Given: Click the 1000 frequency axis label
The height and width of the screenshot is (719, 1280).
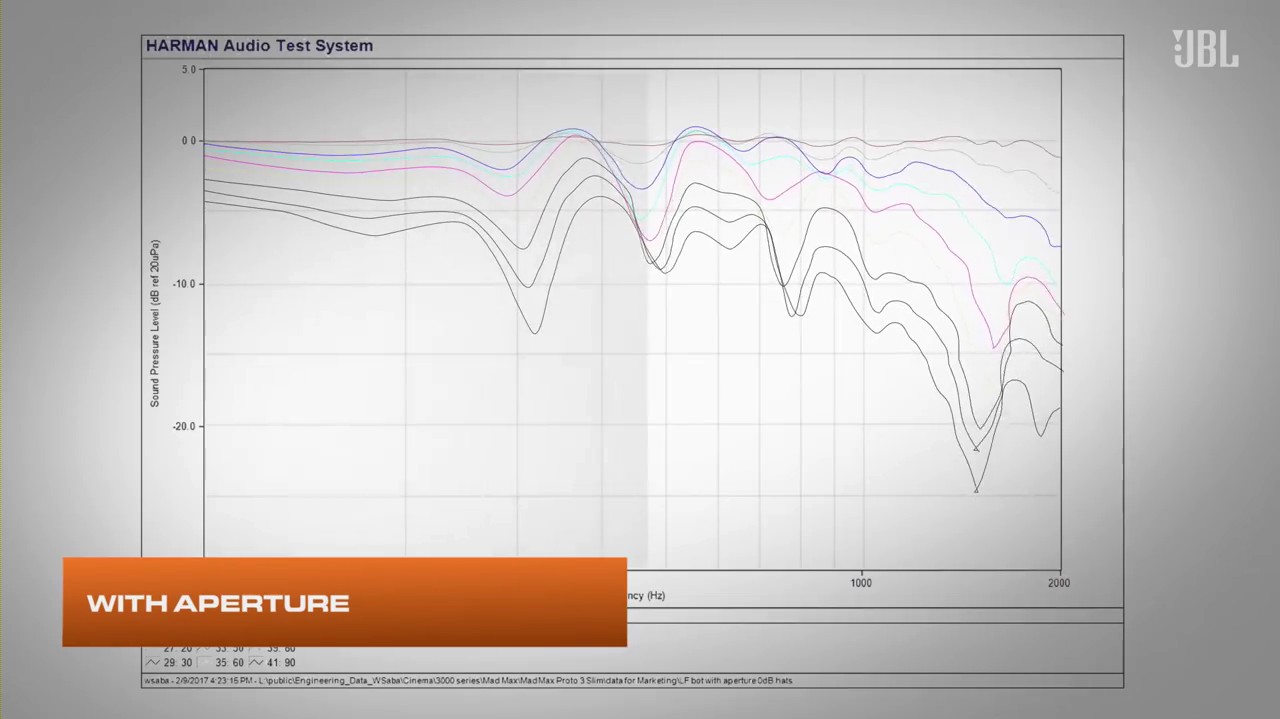Looking at the screenshot, I should click(860, 583).
